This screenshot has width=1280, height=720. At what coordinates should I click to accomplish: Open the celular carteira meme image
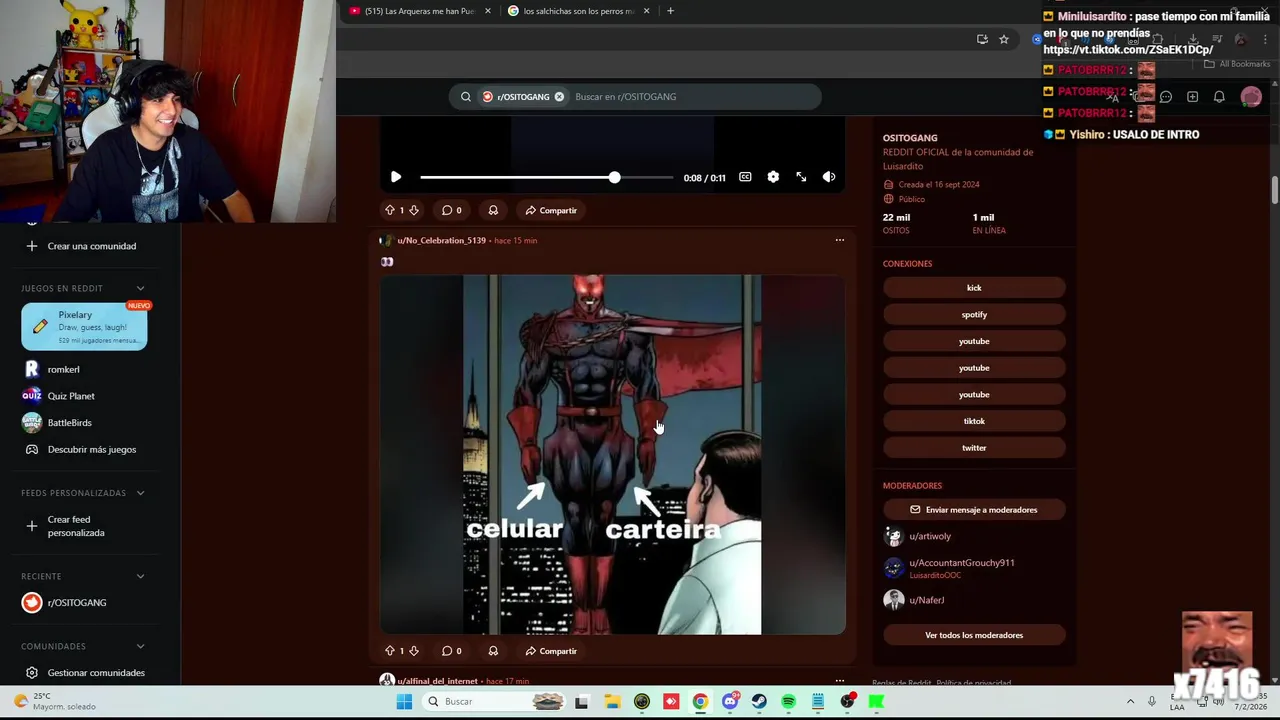[612, 455]
